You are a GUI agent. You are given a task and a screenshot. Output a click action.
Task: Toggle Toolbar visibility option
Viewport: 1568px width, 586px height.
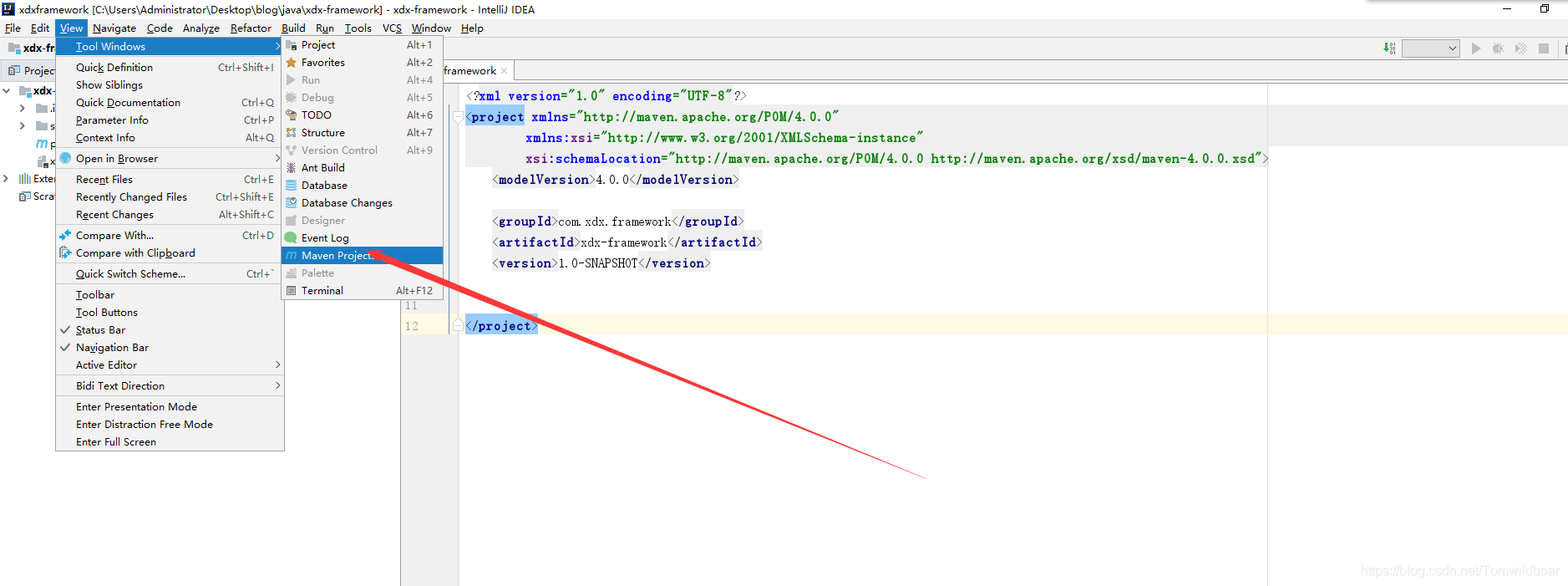(x=170, y=295)
